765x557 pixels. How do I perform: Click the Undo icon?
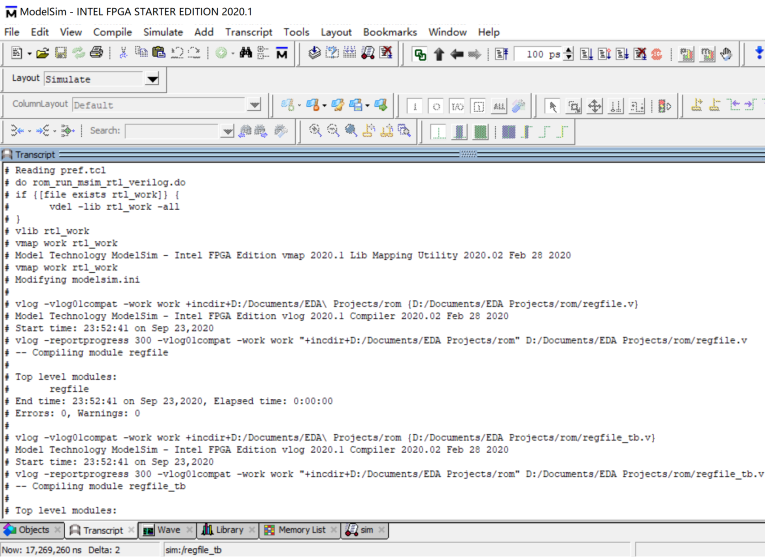point(177,53)
